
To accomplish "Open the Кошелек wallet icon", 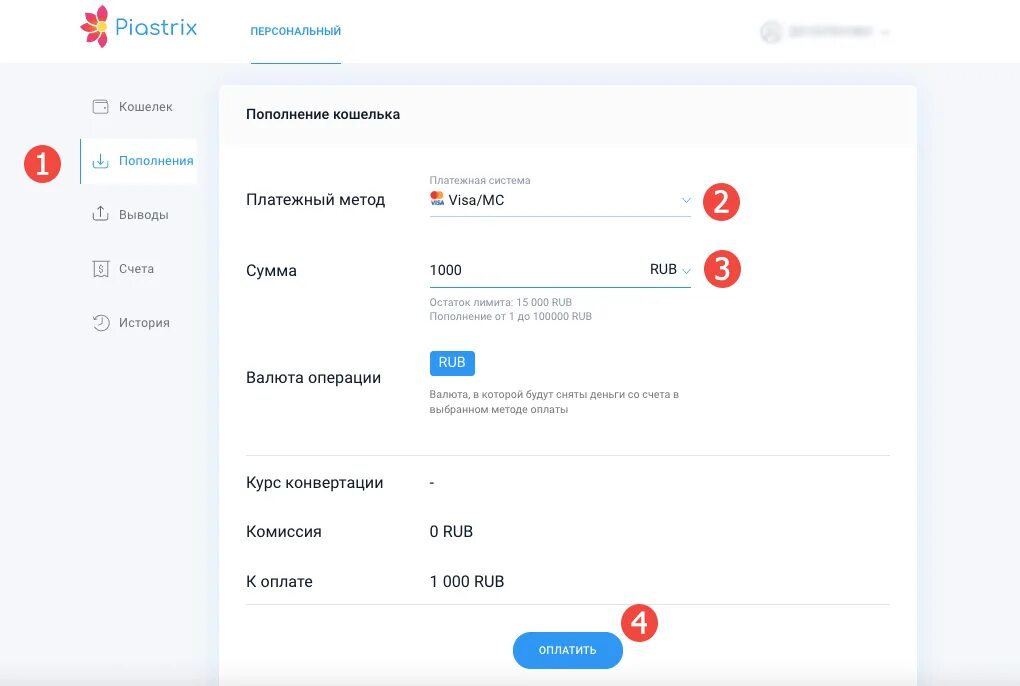I will (100, 107).
